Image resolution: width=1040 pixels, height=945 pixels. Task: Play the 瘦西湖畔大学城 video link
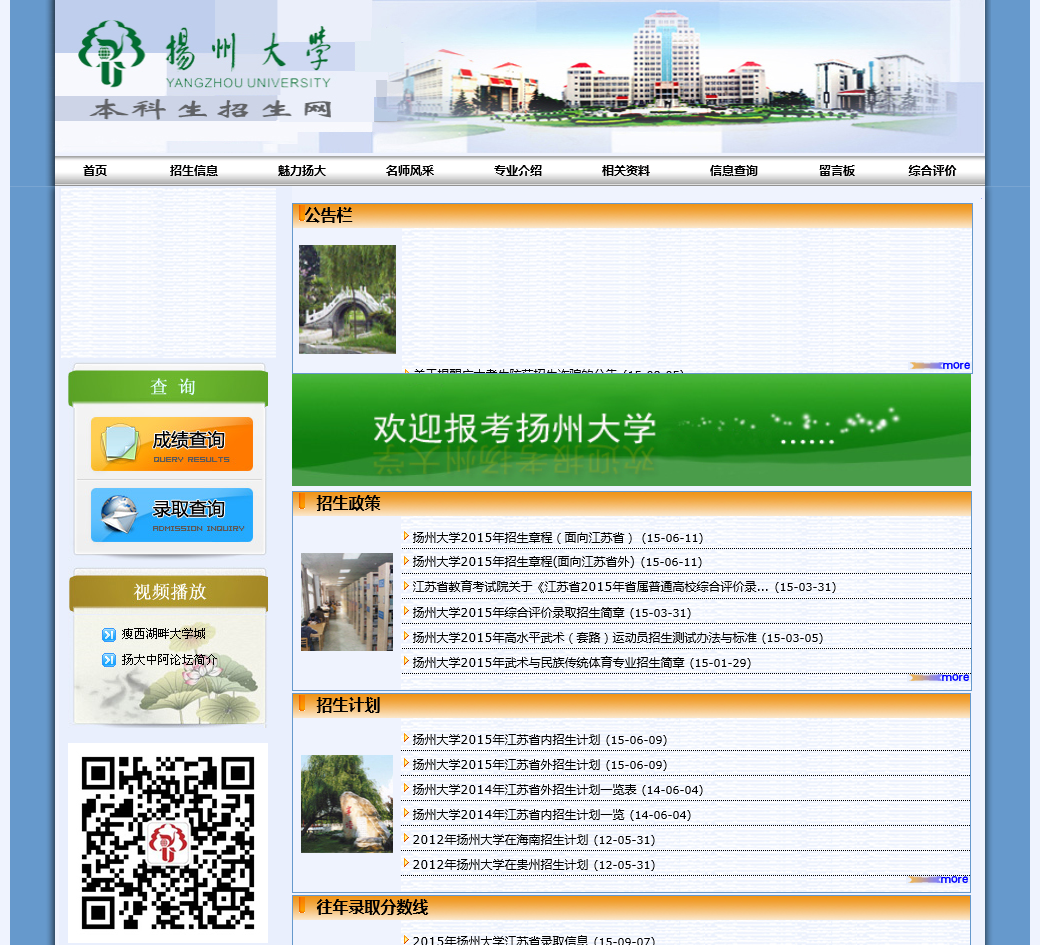pyautogui.click(x=163, y=634)
